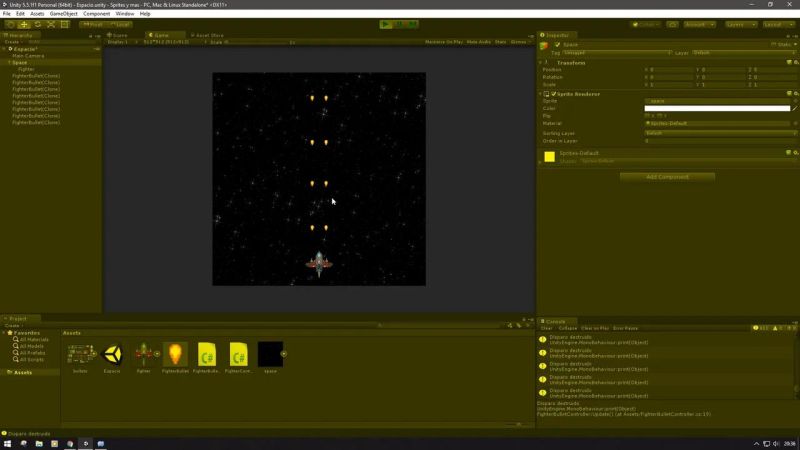Collapse the Sprite Renderer component
The image size is (800, 450).
541,94
